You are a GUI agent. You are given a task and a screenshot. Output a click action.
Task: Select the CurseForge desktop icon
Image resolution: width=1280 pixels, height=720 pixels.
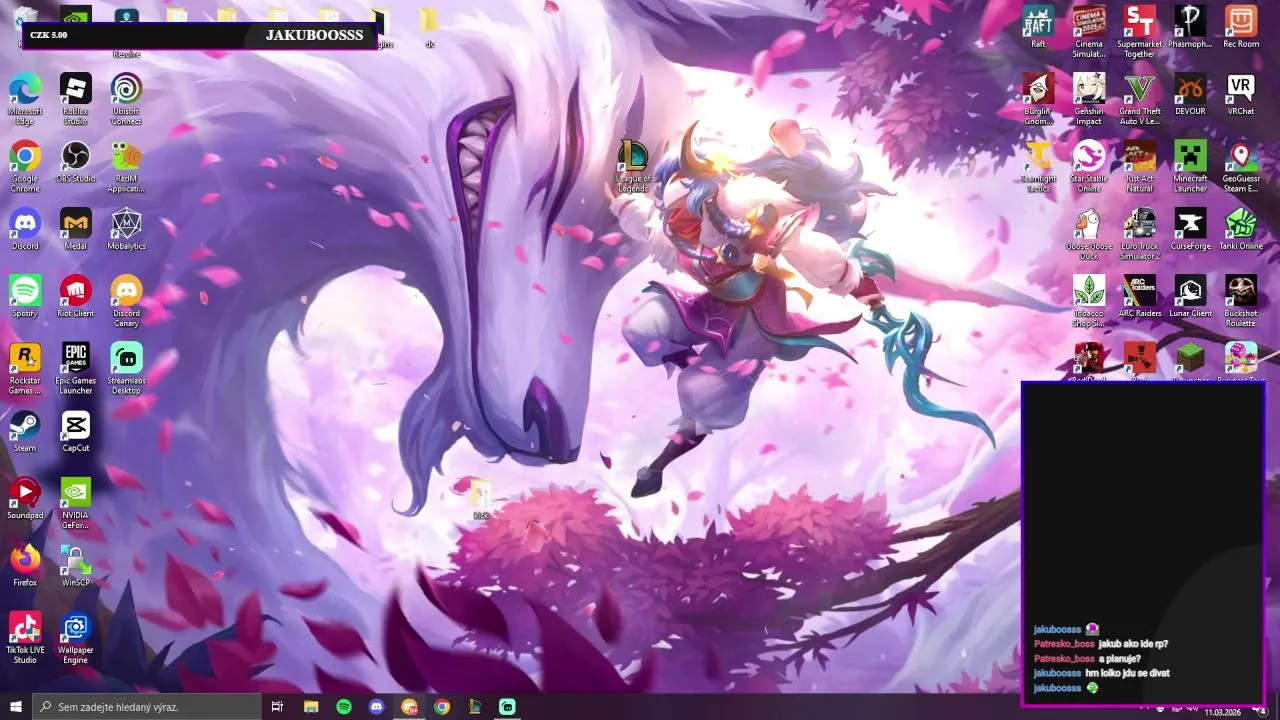click(x=1190, y=229)
